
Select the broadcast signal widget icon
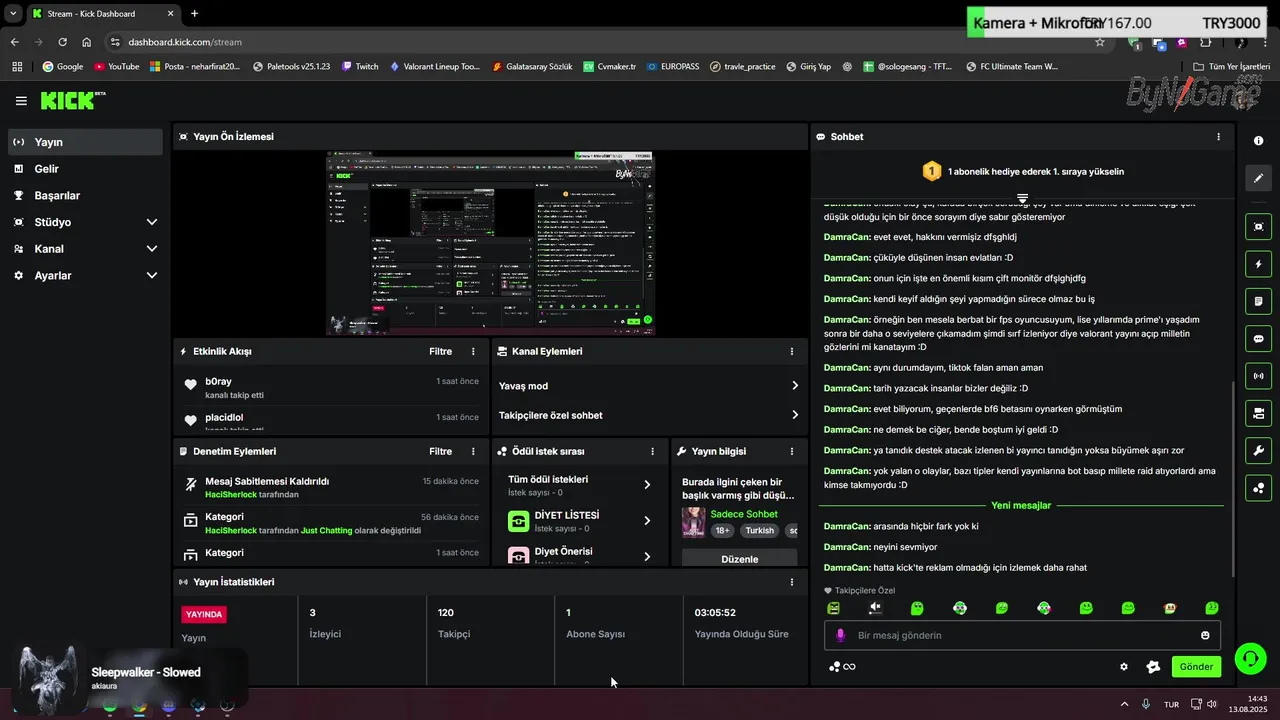click(1258, 376)
